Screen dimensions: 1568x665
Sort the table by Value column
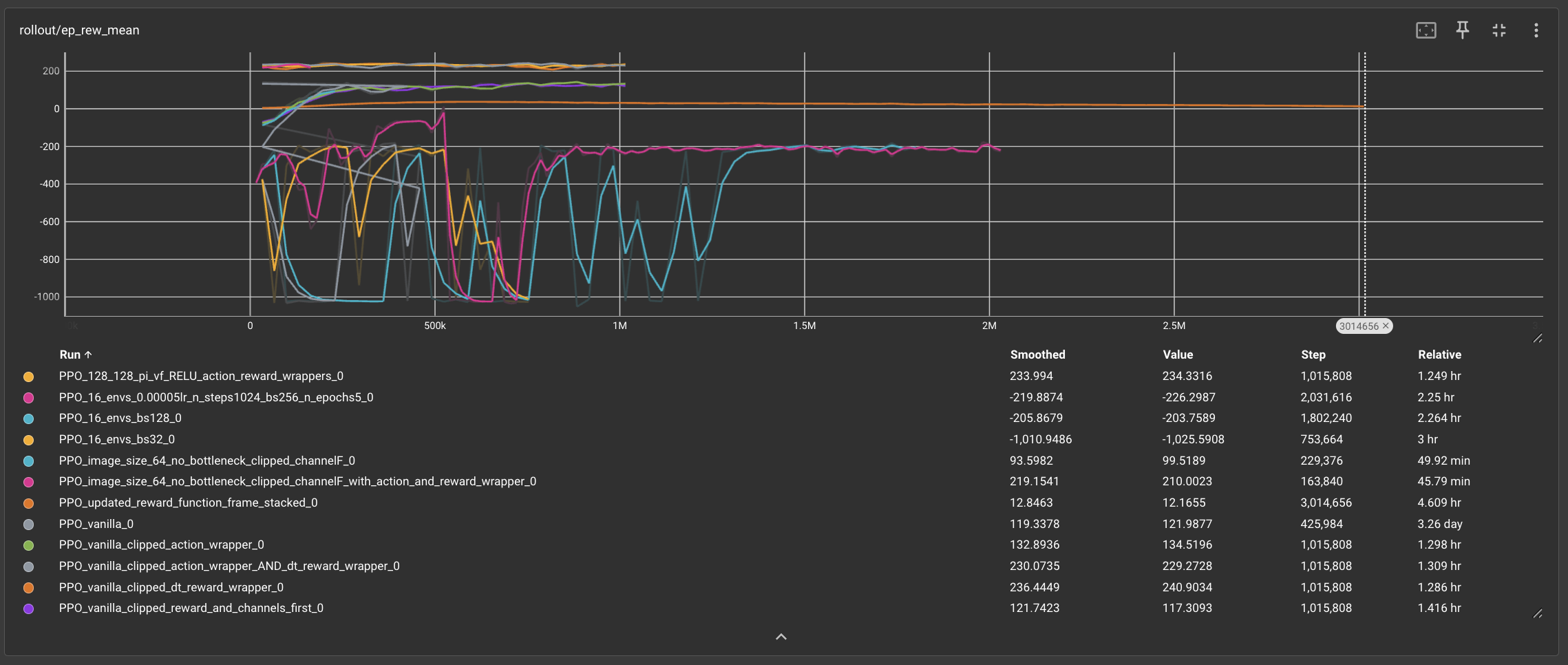click(1178, 355)
